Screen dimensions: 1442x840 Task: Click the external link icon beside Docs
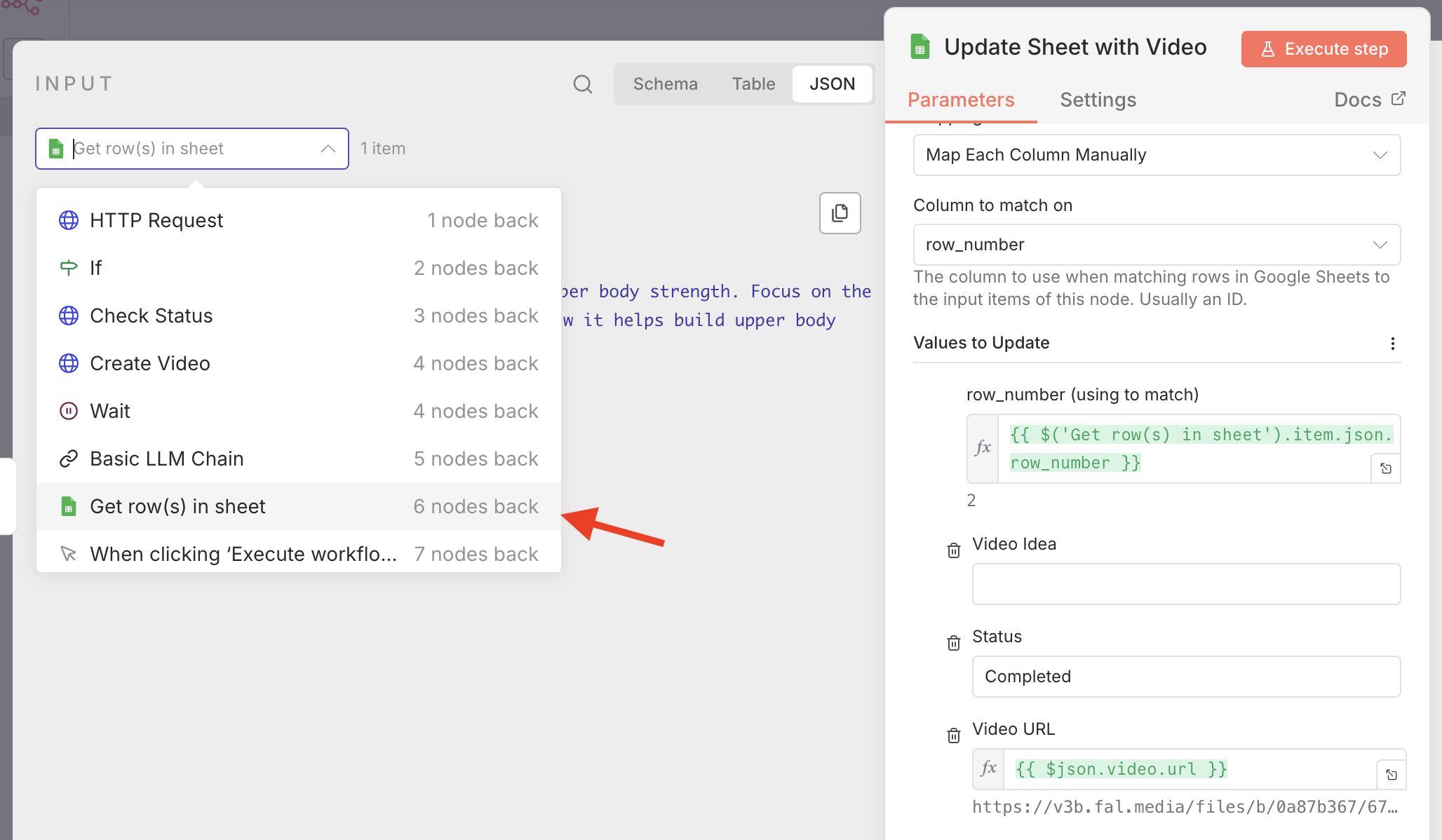click(1399, 98)
